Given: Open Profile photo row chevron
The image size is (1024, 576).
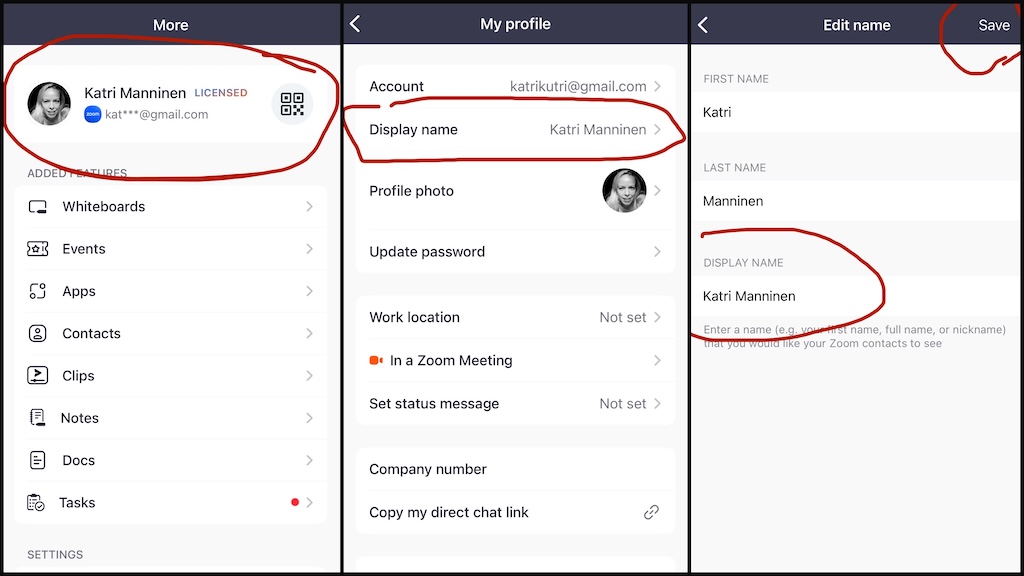Looking at the screenshot, I should [x=658, y=191].
